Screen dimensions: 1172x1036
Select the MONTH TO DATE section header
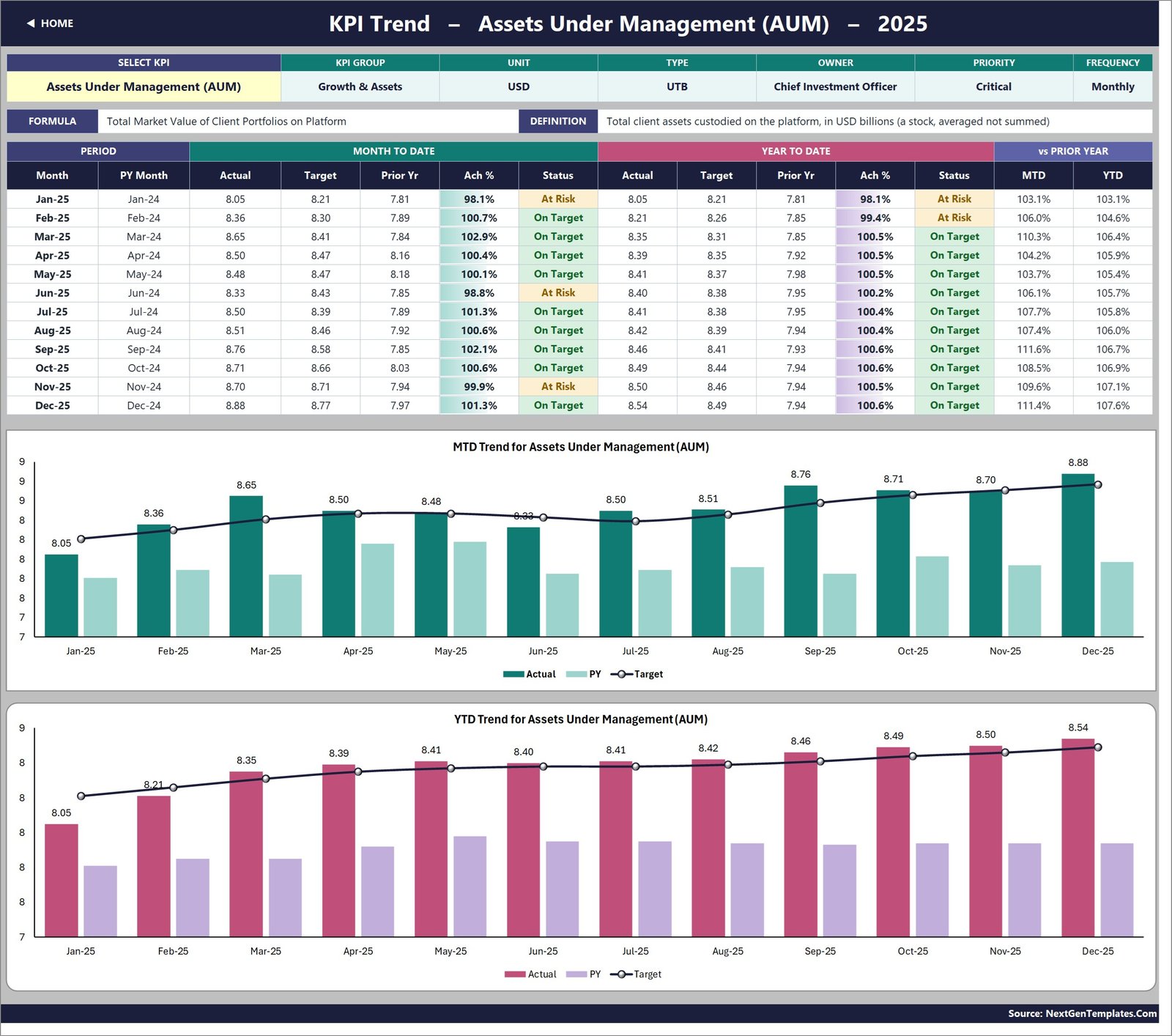393,151
